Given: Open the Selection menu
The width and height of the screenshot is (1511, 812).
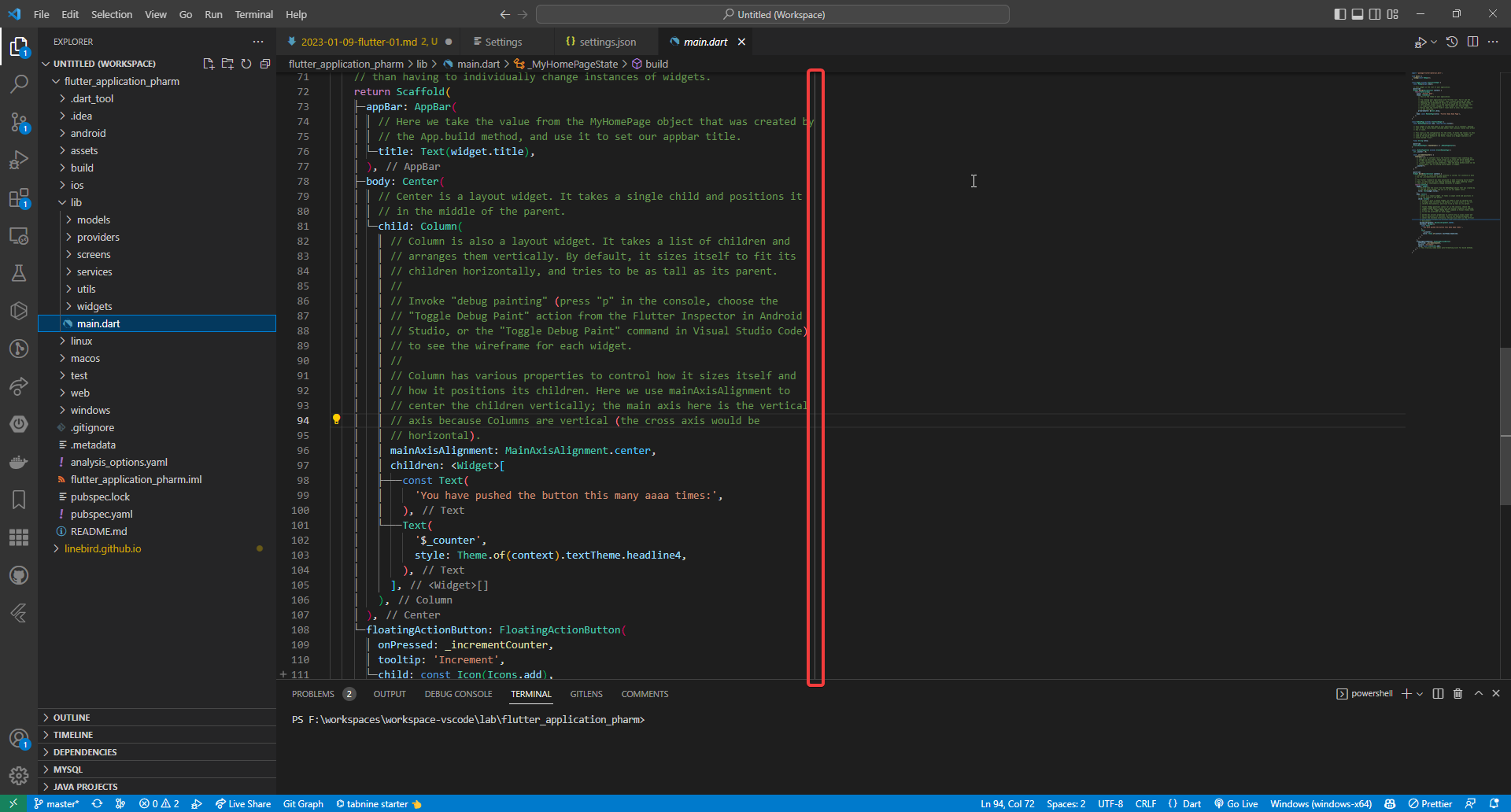Looking at the screenshot, I should pyautogui.click(x=112, y=14).
